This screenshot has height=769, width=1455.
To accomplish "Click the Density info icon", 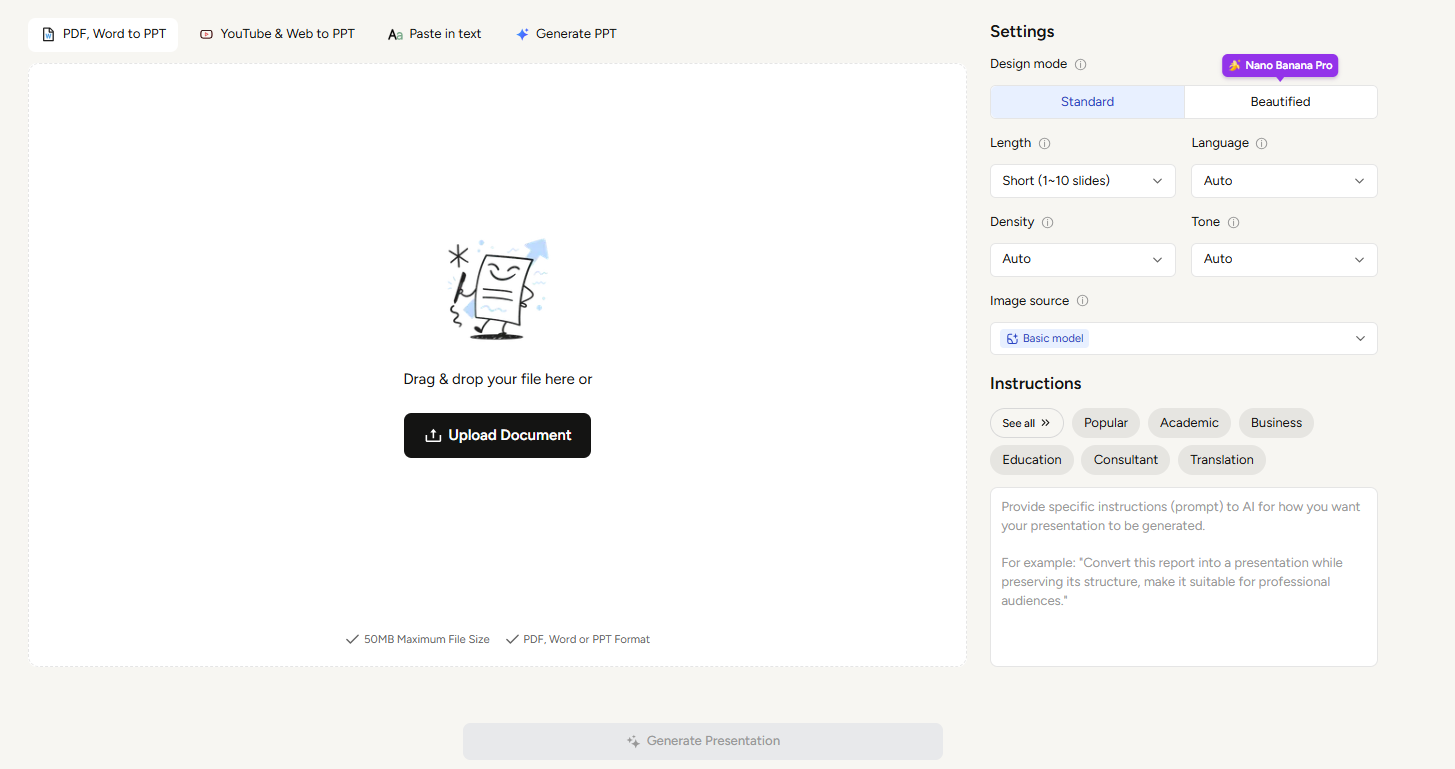I will [1047, 222].
